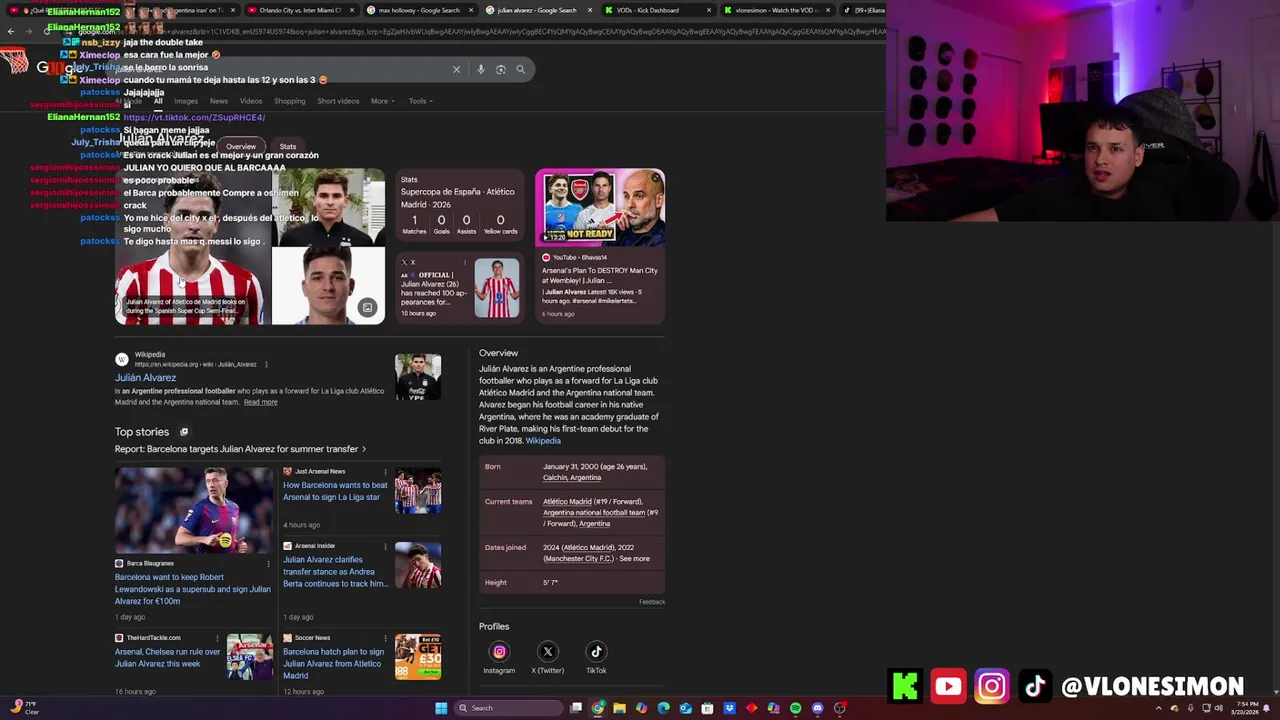
Task: Open the Lewandowski Barcelona story thumbnail
Action: (193, 510)
